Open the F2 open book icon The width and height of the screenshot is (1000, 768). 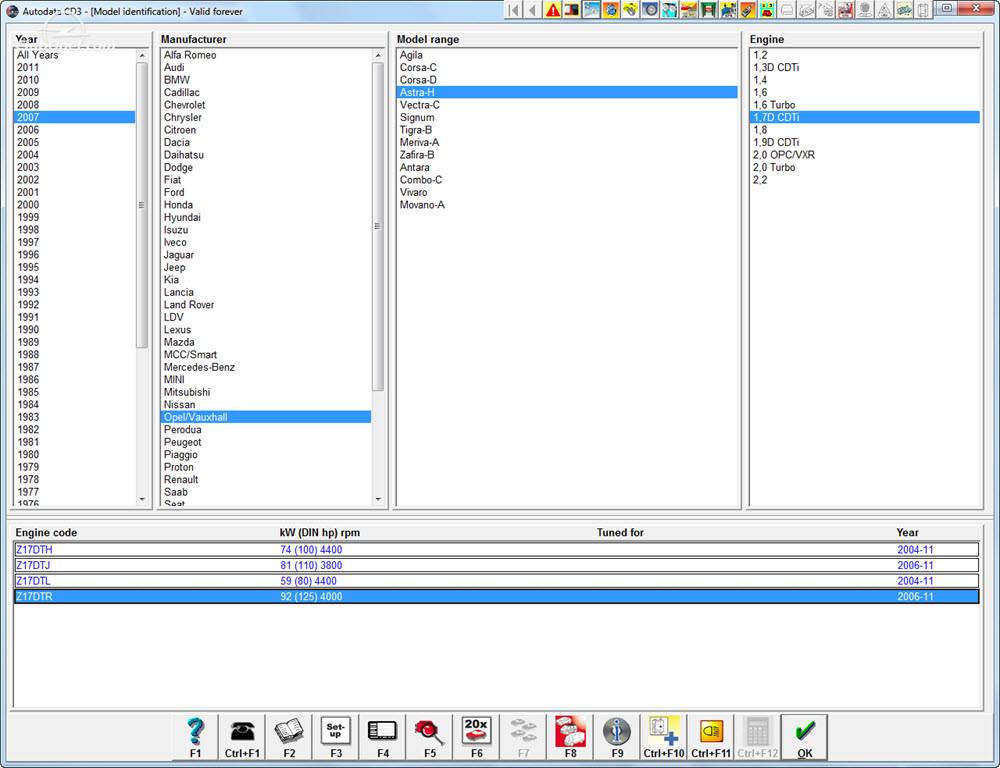pos(289,737)
